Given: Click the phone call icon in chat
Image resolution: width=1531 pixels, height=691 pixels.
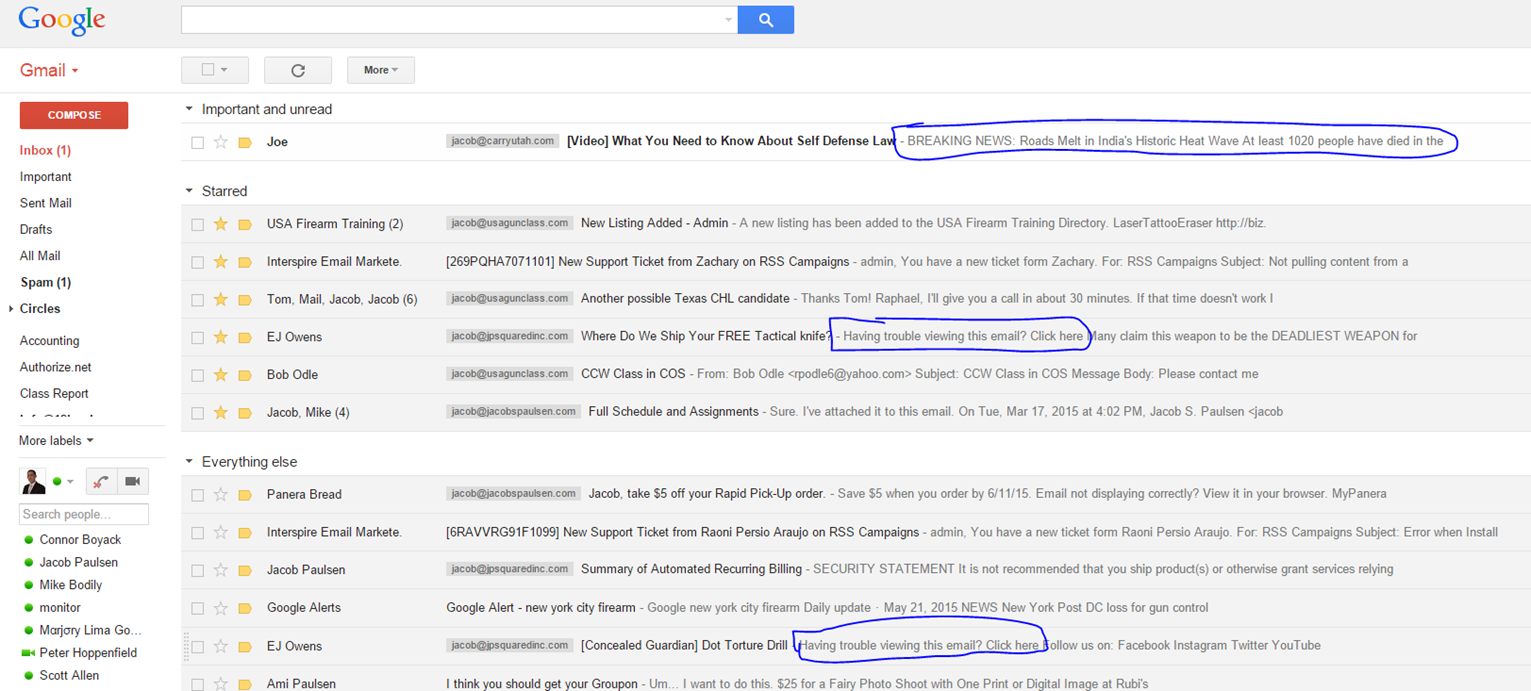Looking at the screenshot, I should pyautogui.click(x=100, y=482).
